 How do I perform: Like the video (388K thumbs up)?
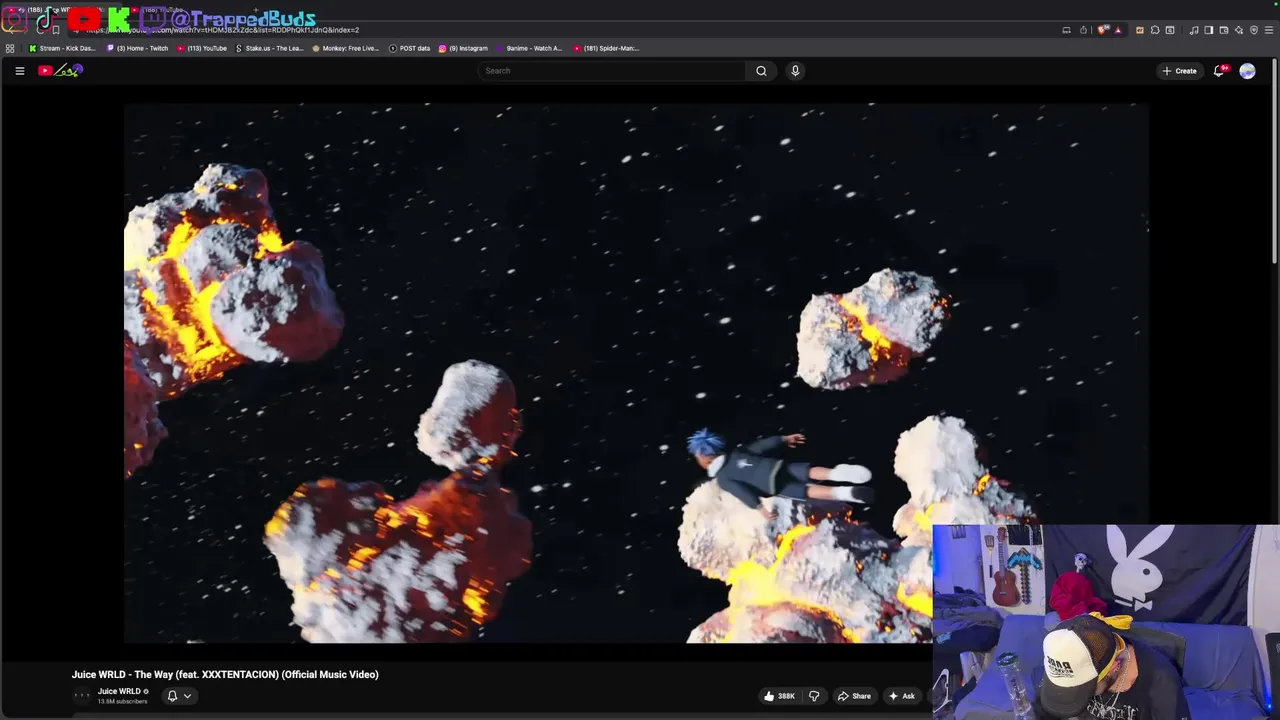pos(779,696)
